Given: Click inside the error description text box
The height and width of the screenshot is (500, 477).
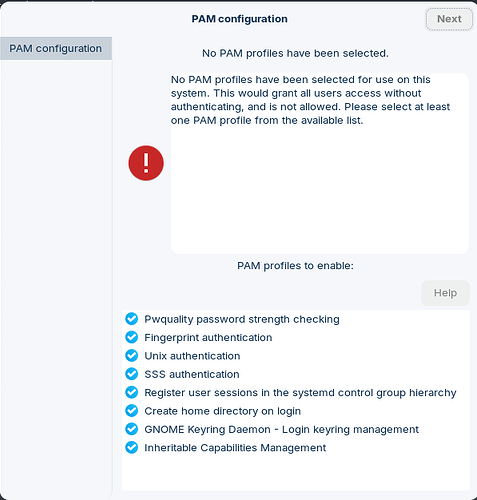Looking at the screenshot, I should [x=320, y=163].
